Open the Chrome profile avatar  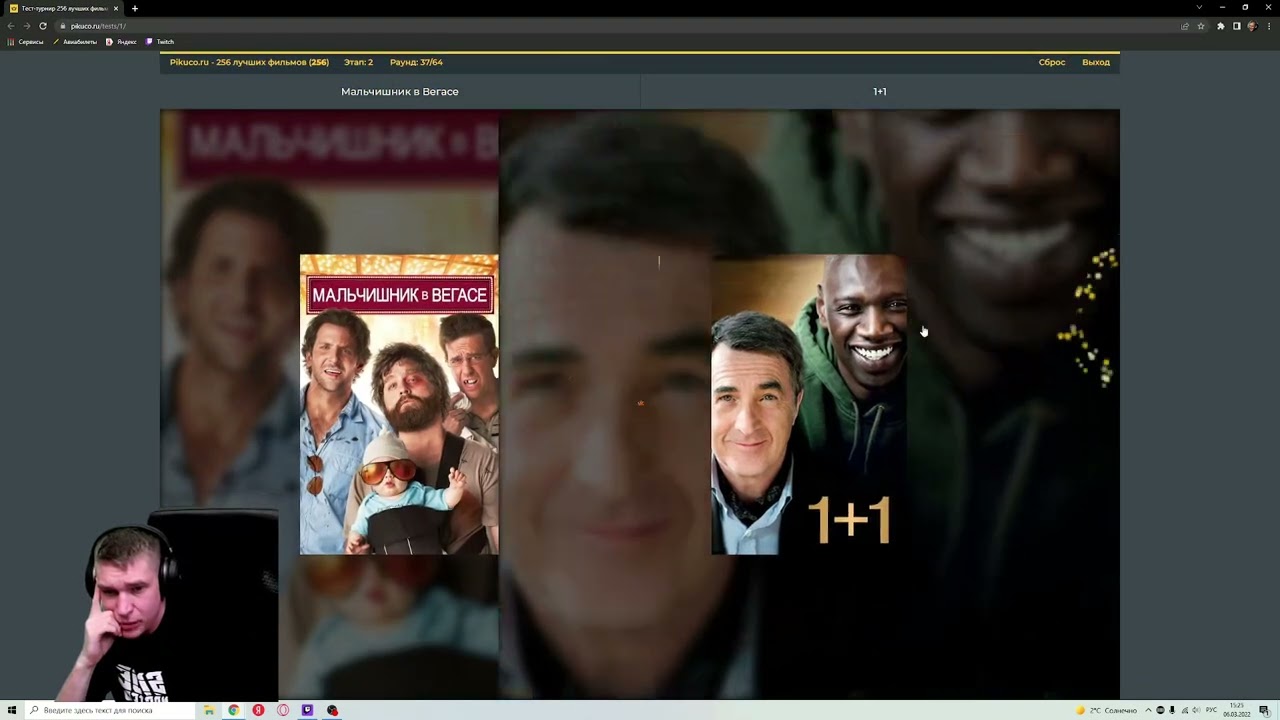coord(1252,26)
